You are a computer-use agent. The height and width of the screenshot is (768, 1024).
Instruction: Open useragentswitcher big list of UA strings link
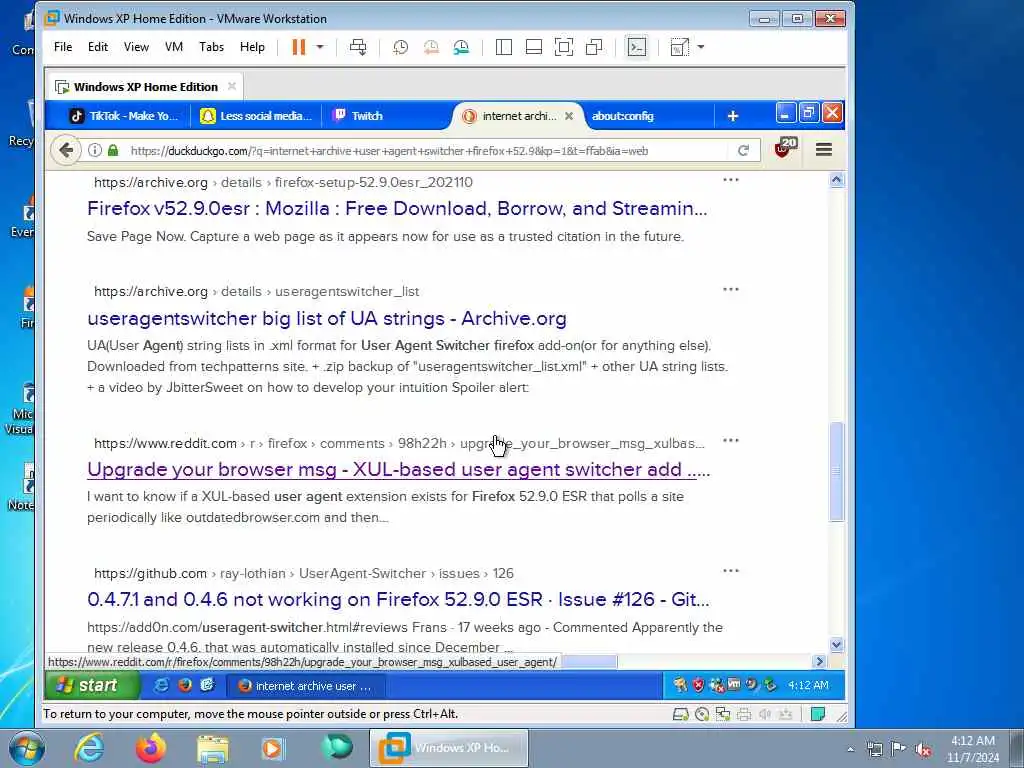click(x=327, y=319)
